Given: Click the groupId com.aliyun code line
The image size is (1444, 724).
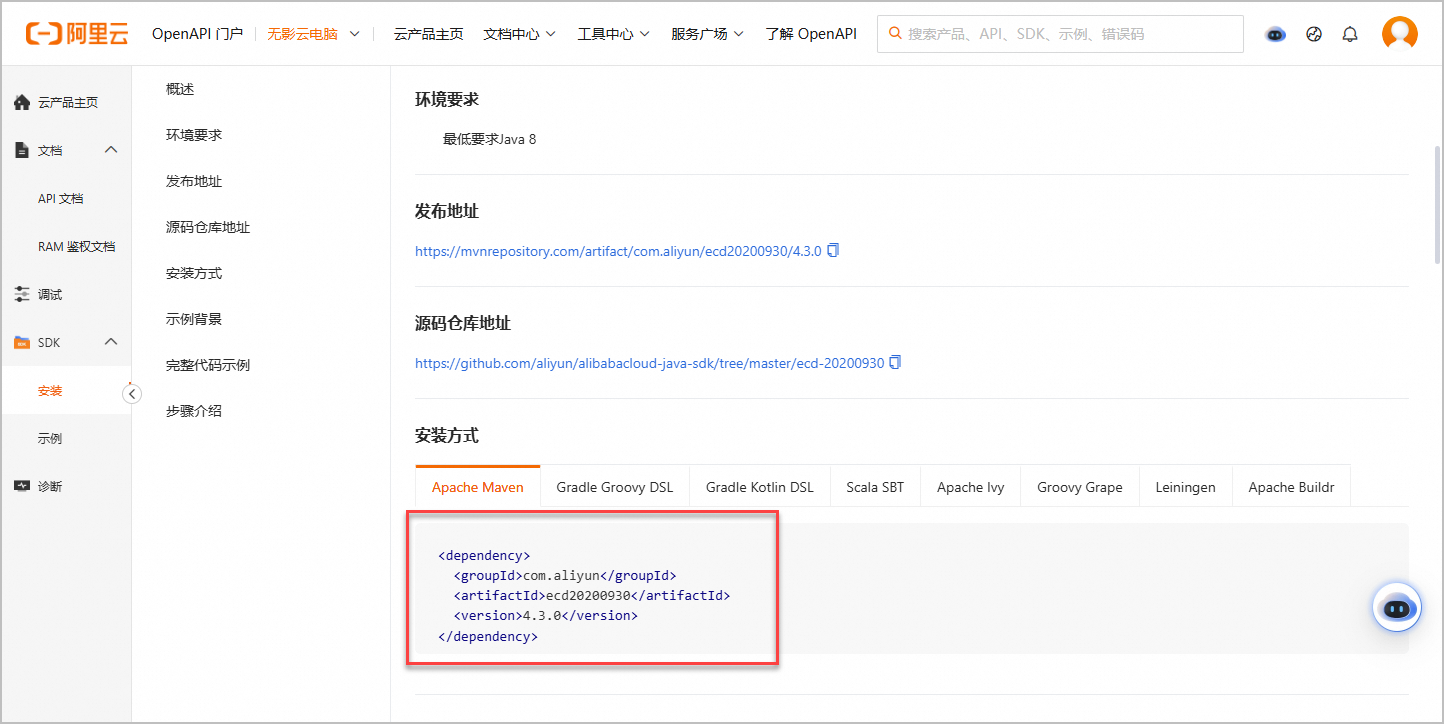Looking at the screenshot, I should pyautogui.click(x=565, y=575).
